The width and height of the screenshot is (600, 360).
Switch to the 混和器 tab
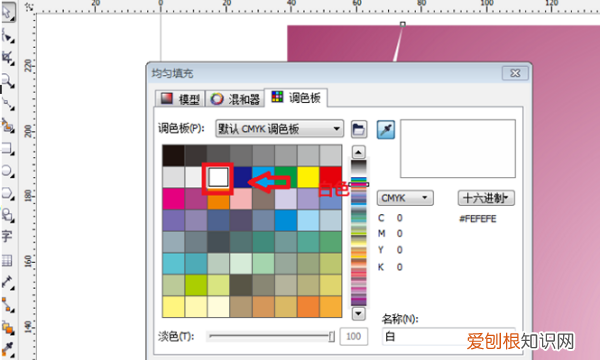point(235,99)
